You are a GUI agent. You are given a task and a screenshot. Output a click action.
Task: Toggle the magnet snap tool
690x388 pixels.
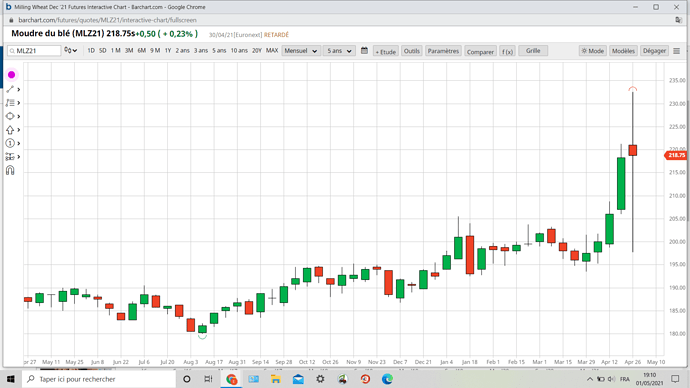point(10,170)
